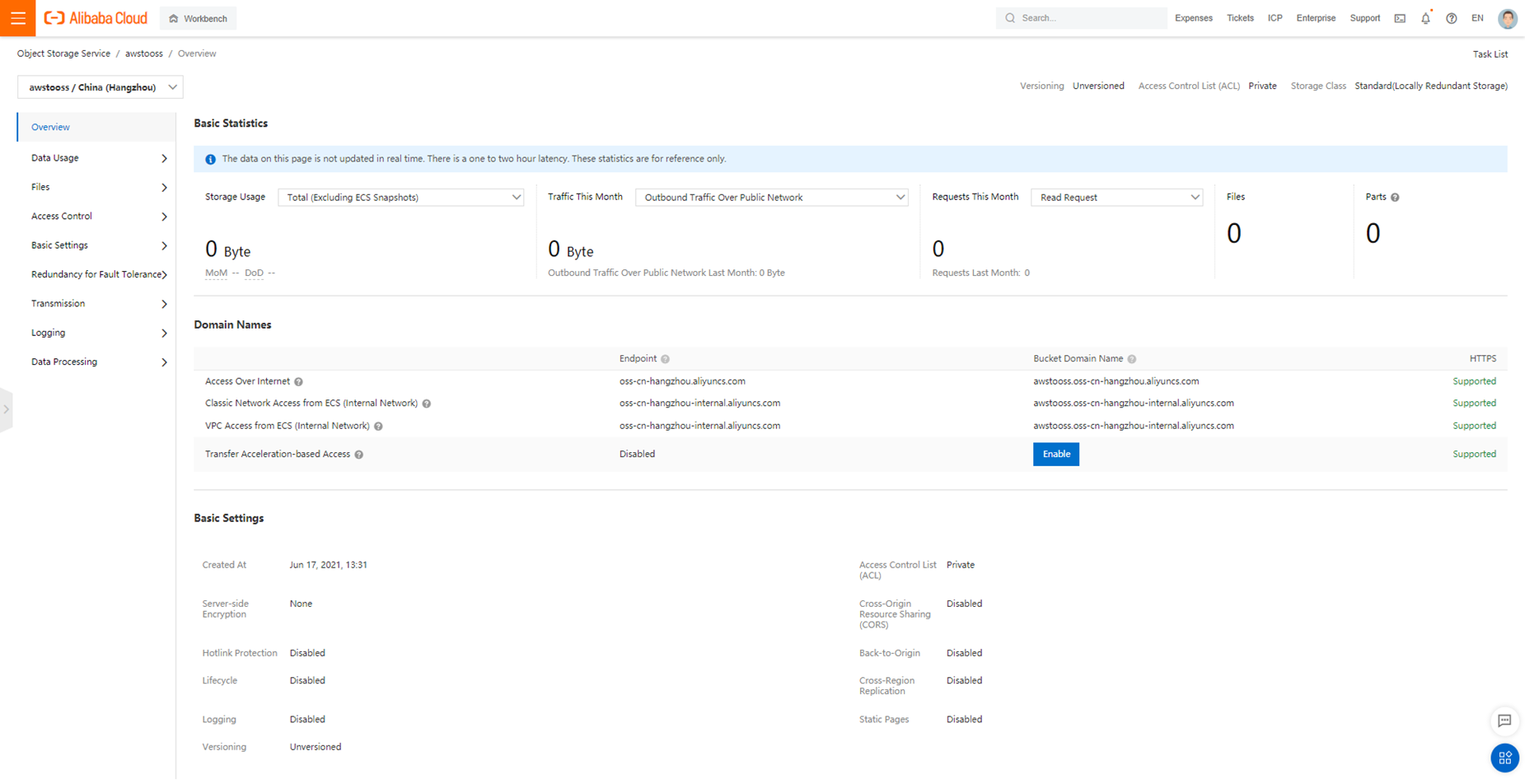Open the Requests This Month dropdown
This screenshot has height=784, width=1525.
coord(1116,198)
